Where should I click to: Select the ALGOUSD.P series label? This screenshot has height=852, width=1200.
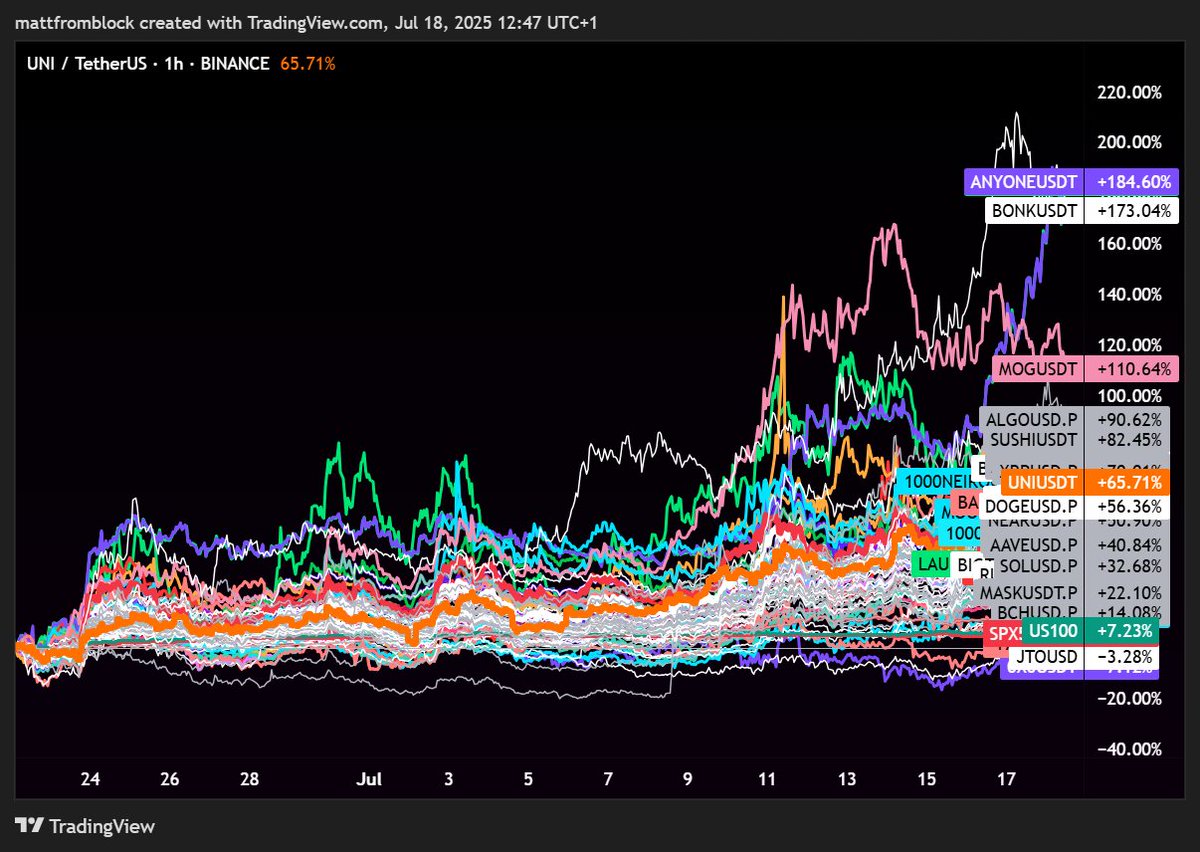tap(1032, 420)
